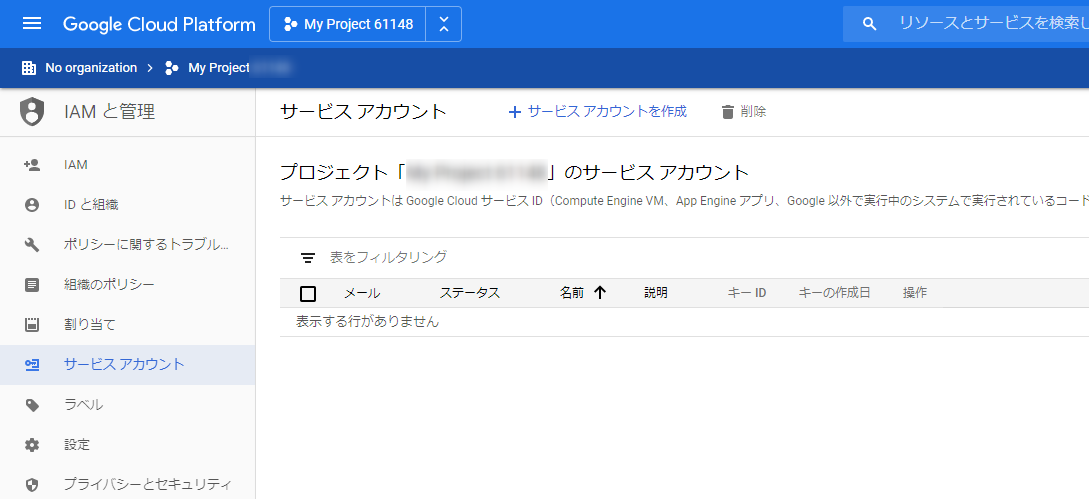
Task: Open IAM menu item in sidebar
Action: click(76, 165)
